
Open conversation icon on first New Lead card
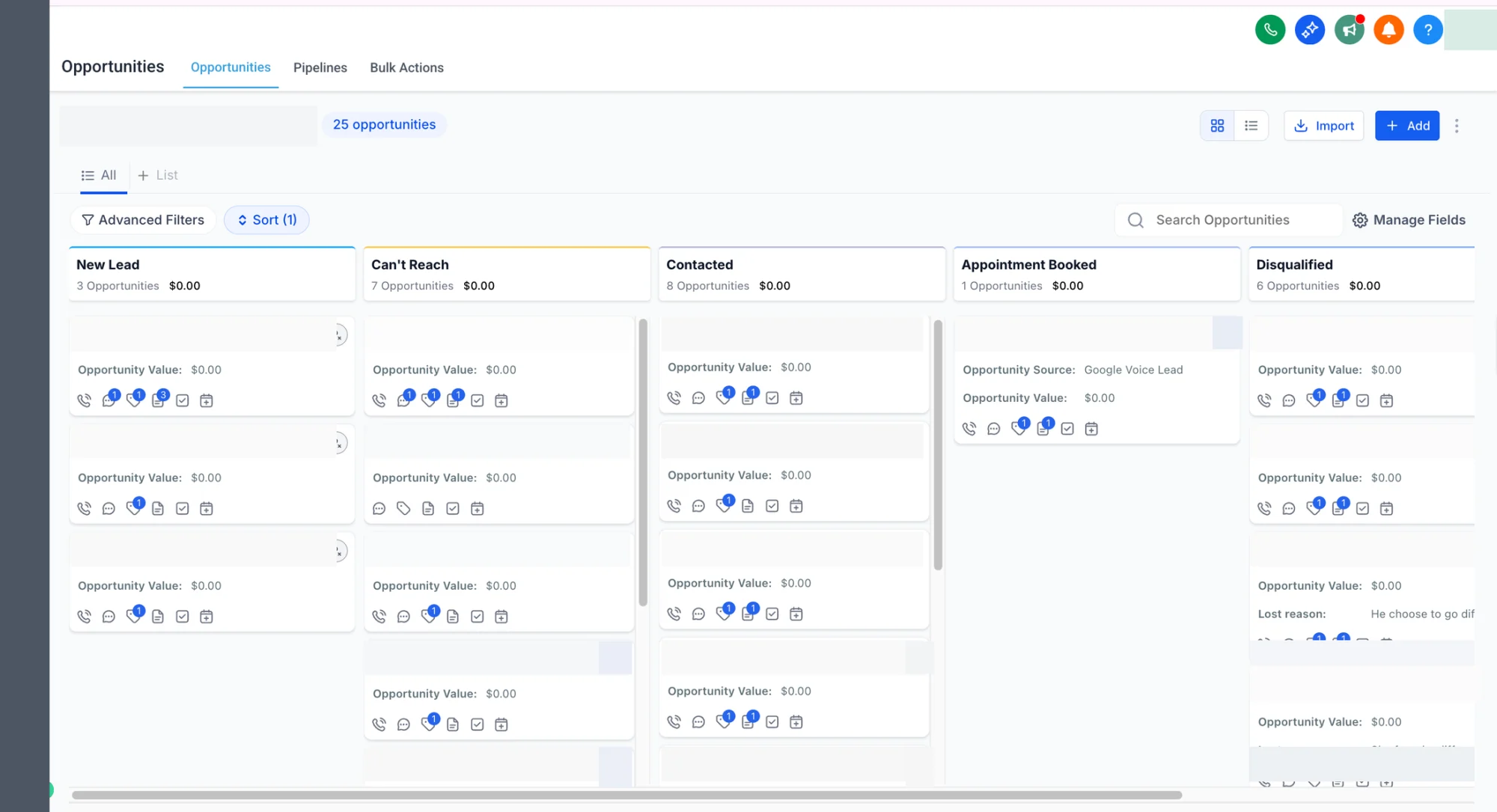[109, 400]
